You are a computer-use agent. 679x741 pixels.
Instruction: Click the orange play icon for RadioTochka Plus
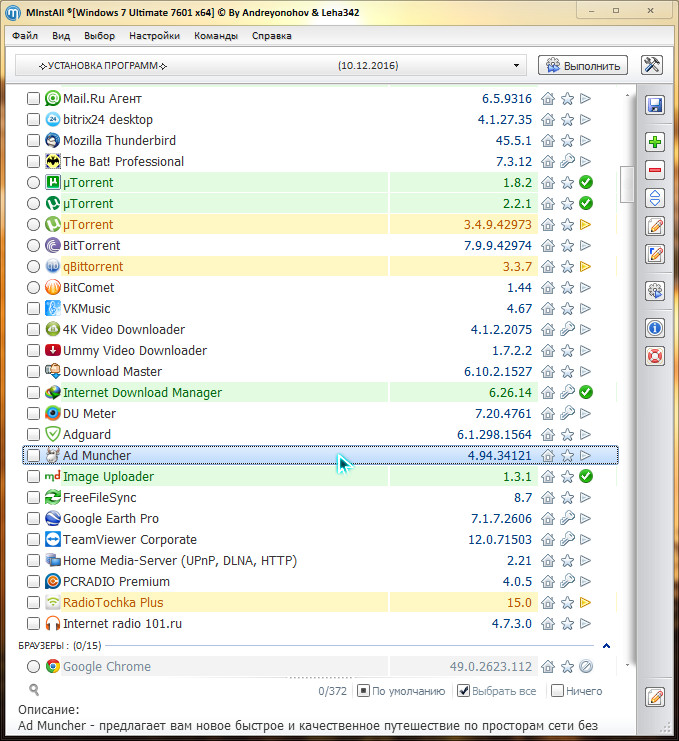pyautogui.click(x=585, y=603)
